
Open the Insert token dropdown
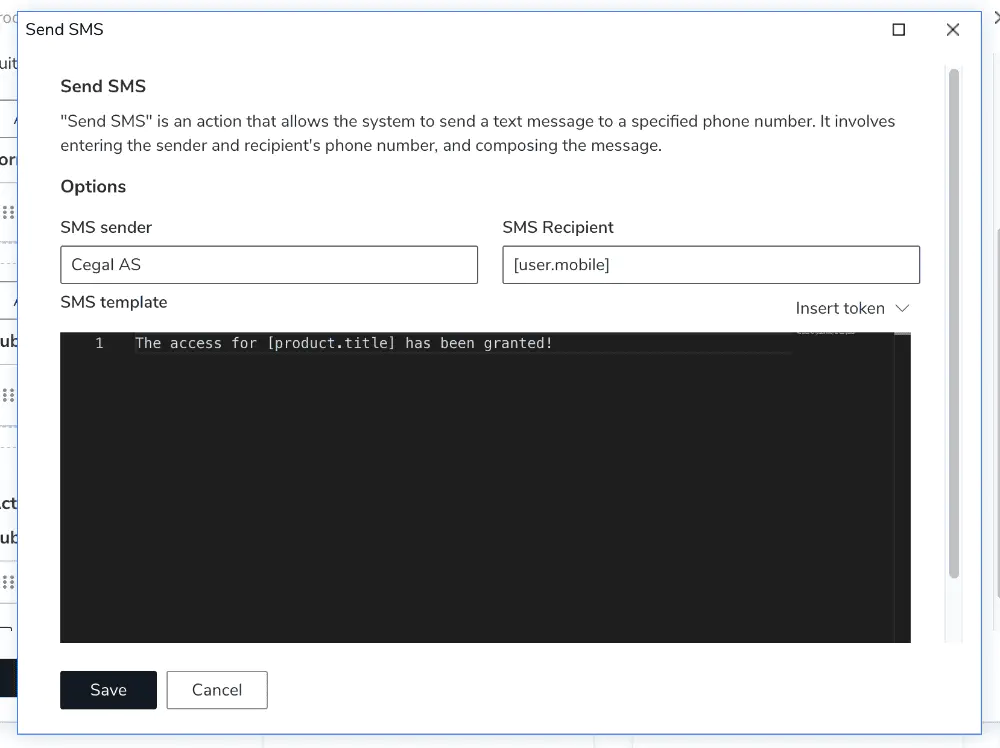pyautogui.click(x=840, y=308)
